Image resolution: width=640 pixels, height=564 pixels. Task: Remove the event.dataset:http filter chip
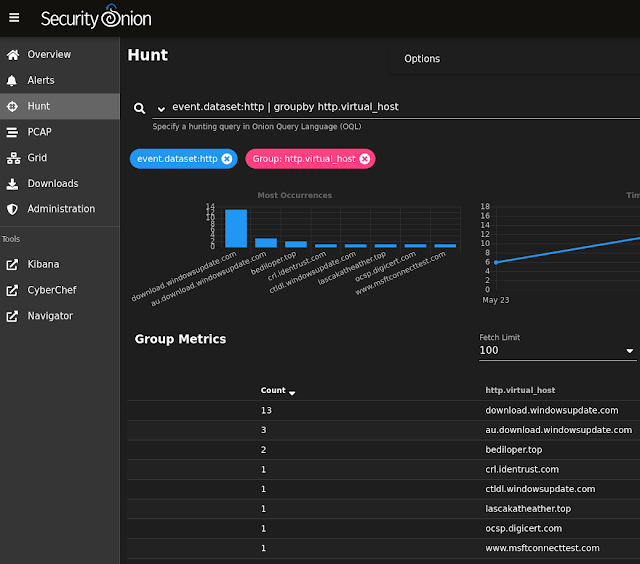click(x=227, y=159)
